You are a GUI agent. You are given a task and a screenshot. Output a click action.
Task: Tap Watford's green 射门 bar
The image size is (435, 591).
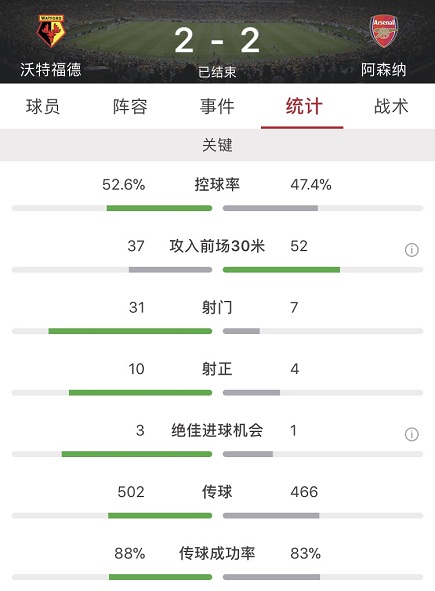[x=130, y=331]
